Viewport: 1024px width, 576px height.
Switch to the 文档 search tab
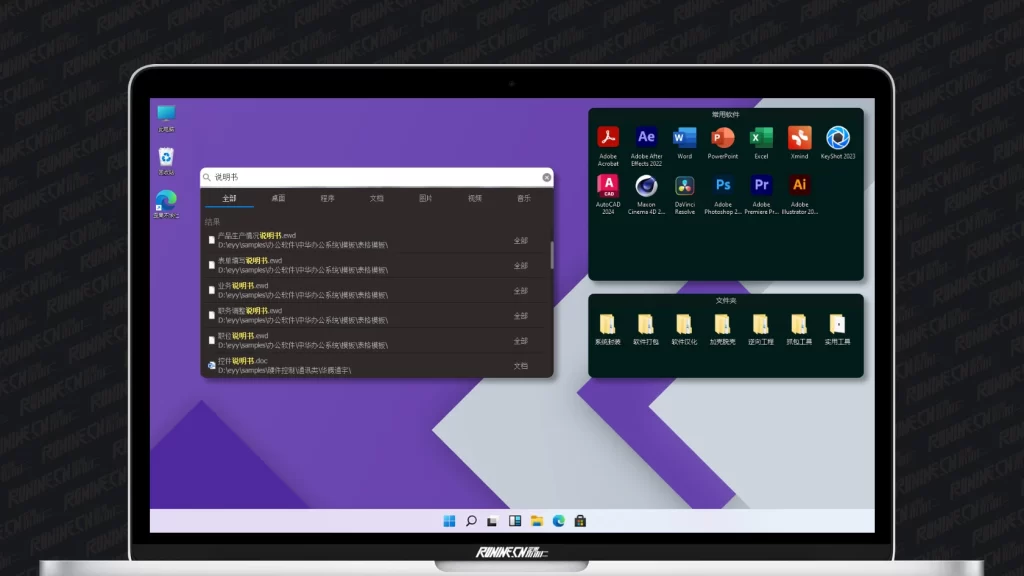coord(376,198)
